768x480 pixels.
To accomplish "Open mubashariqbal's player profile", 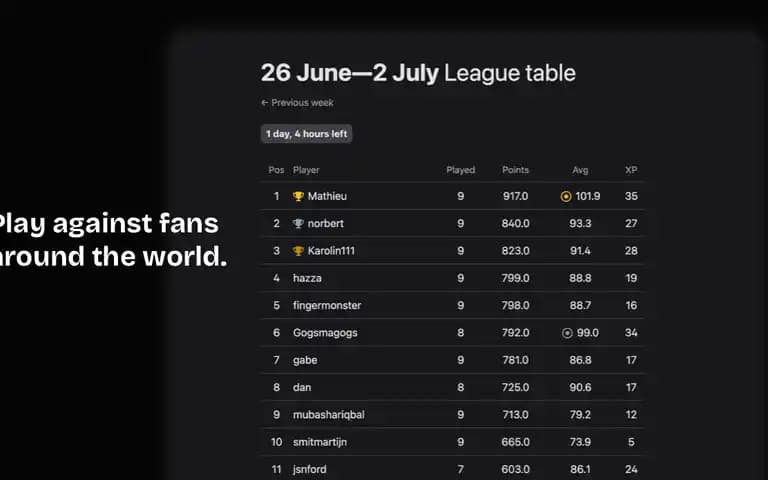I will [329, 415].
